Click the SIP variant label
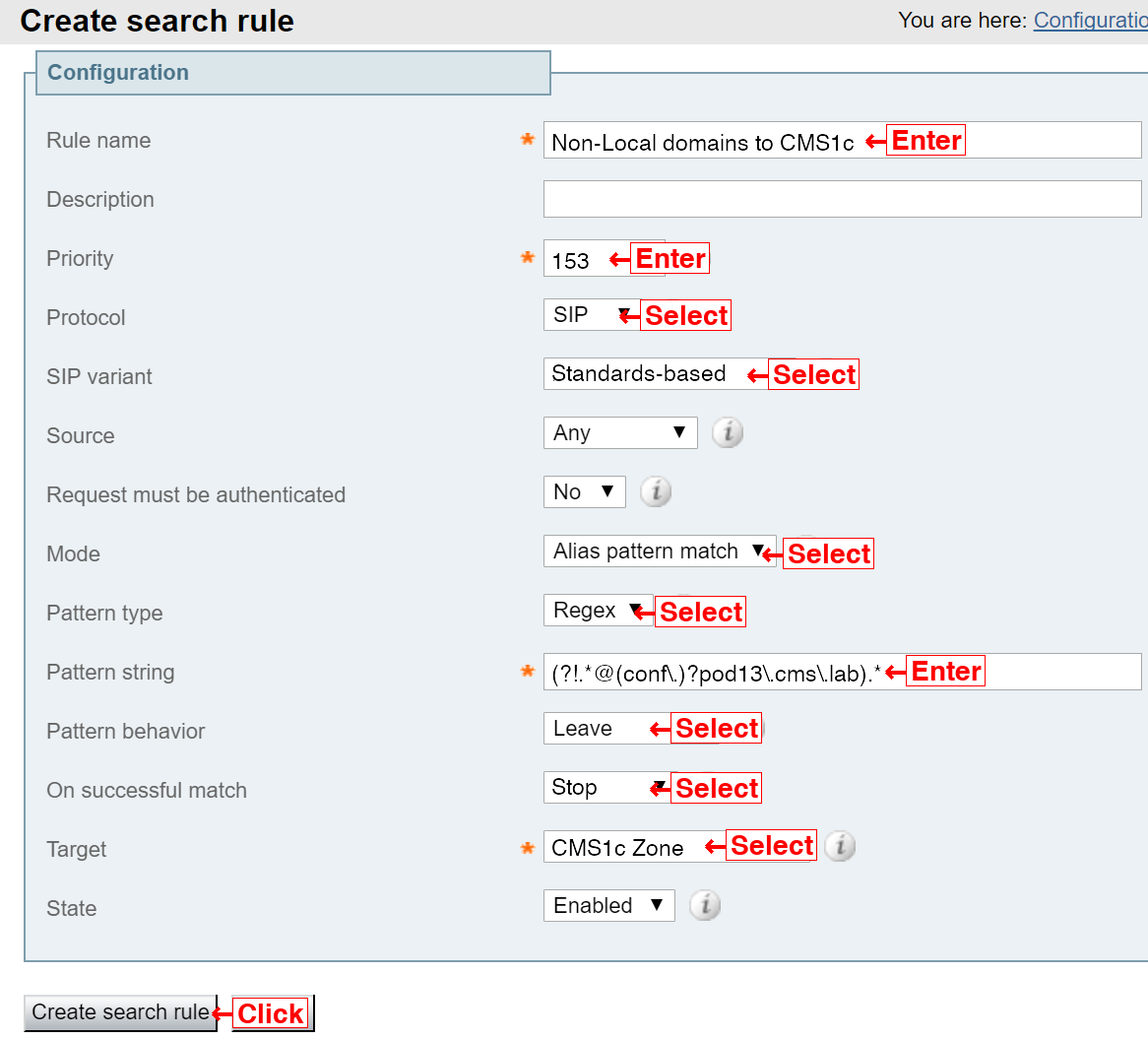 (x=99, y=377)
